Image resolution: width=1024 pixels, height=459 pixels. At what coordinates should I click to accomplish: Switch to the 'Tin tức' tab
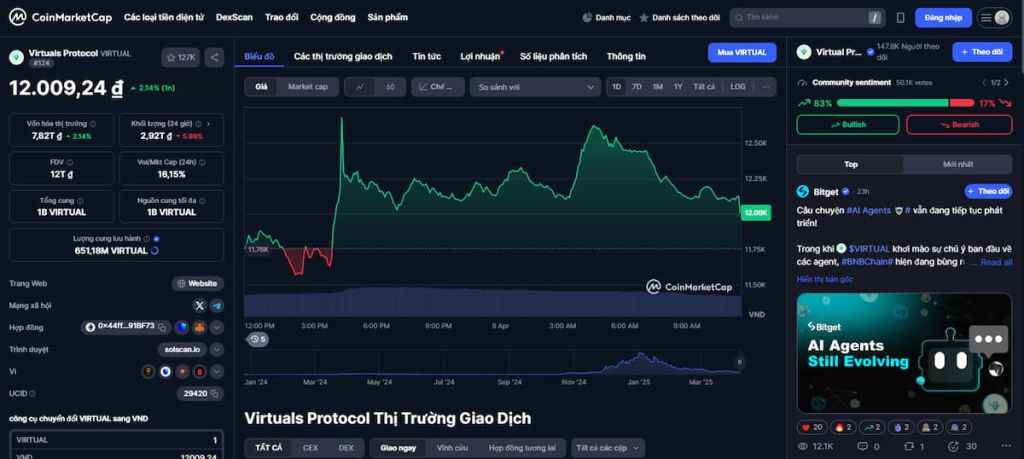(426, 56)
